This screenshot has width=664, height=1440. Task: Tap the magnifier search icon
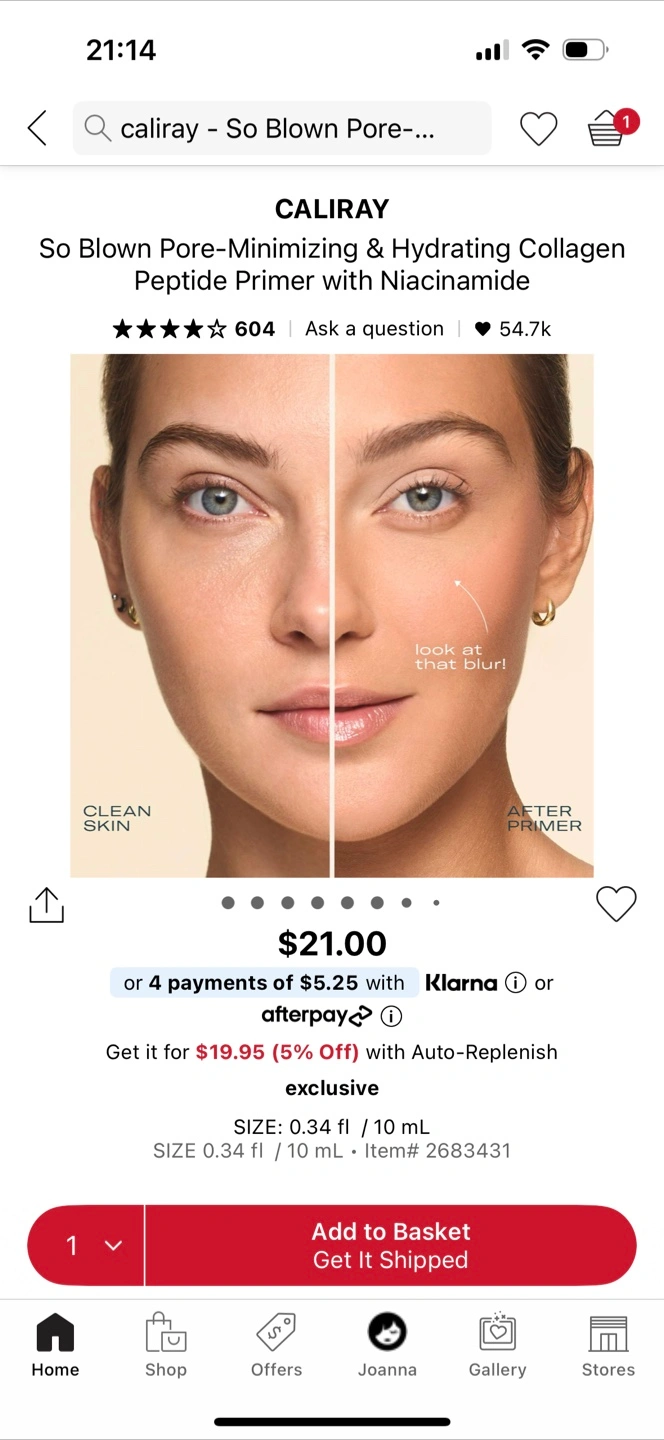pyautogui.click(x=97, y=128)
